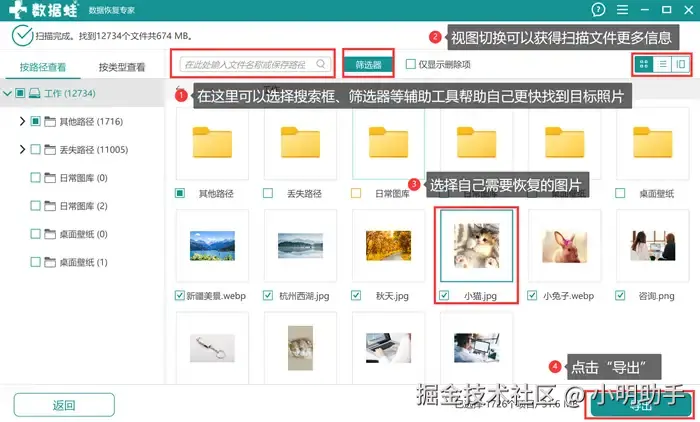Toggle checkbox for 工作 (12734) in tree
700x422 pixels.
[20, 93]
